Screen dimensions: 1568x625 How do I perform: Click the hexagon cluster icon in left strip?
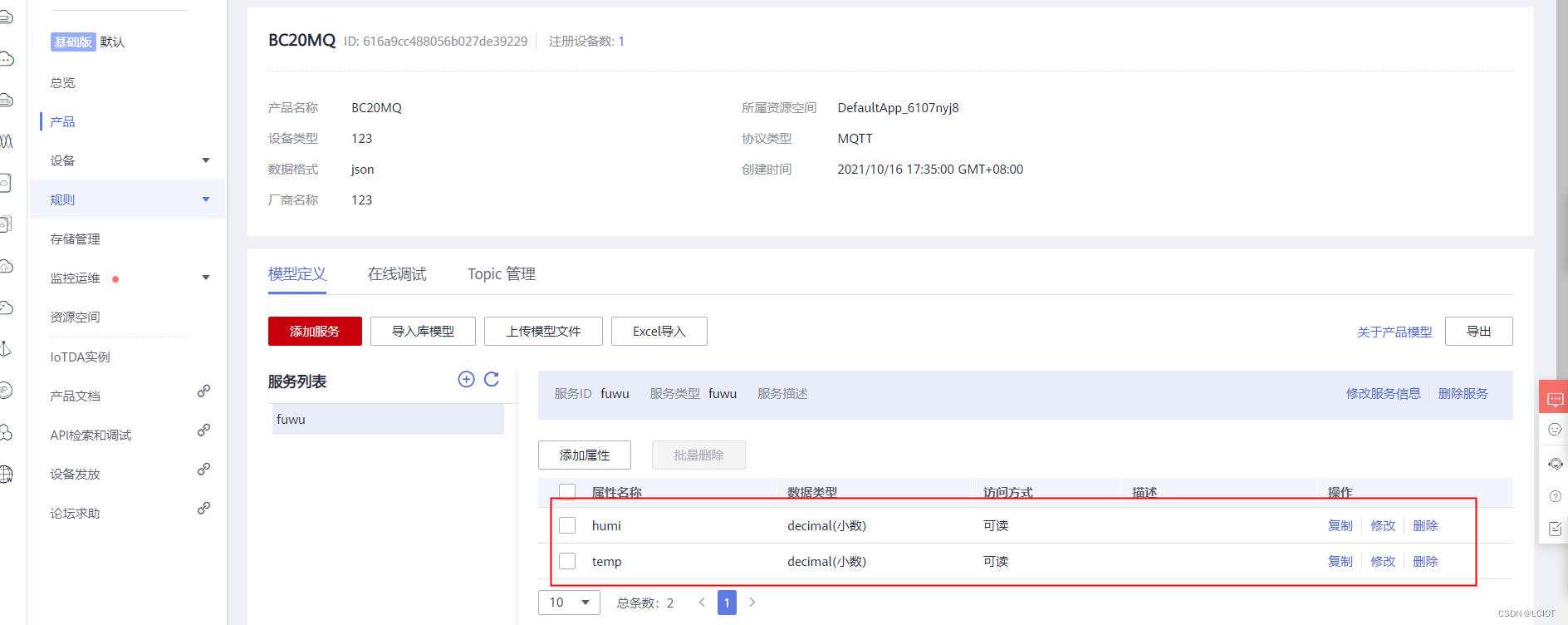coord(6,432)
